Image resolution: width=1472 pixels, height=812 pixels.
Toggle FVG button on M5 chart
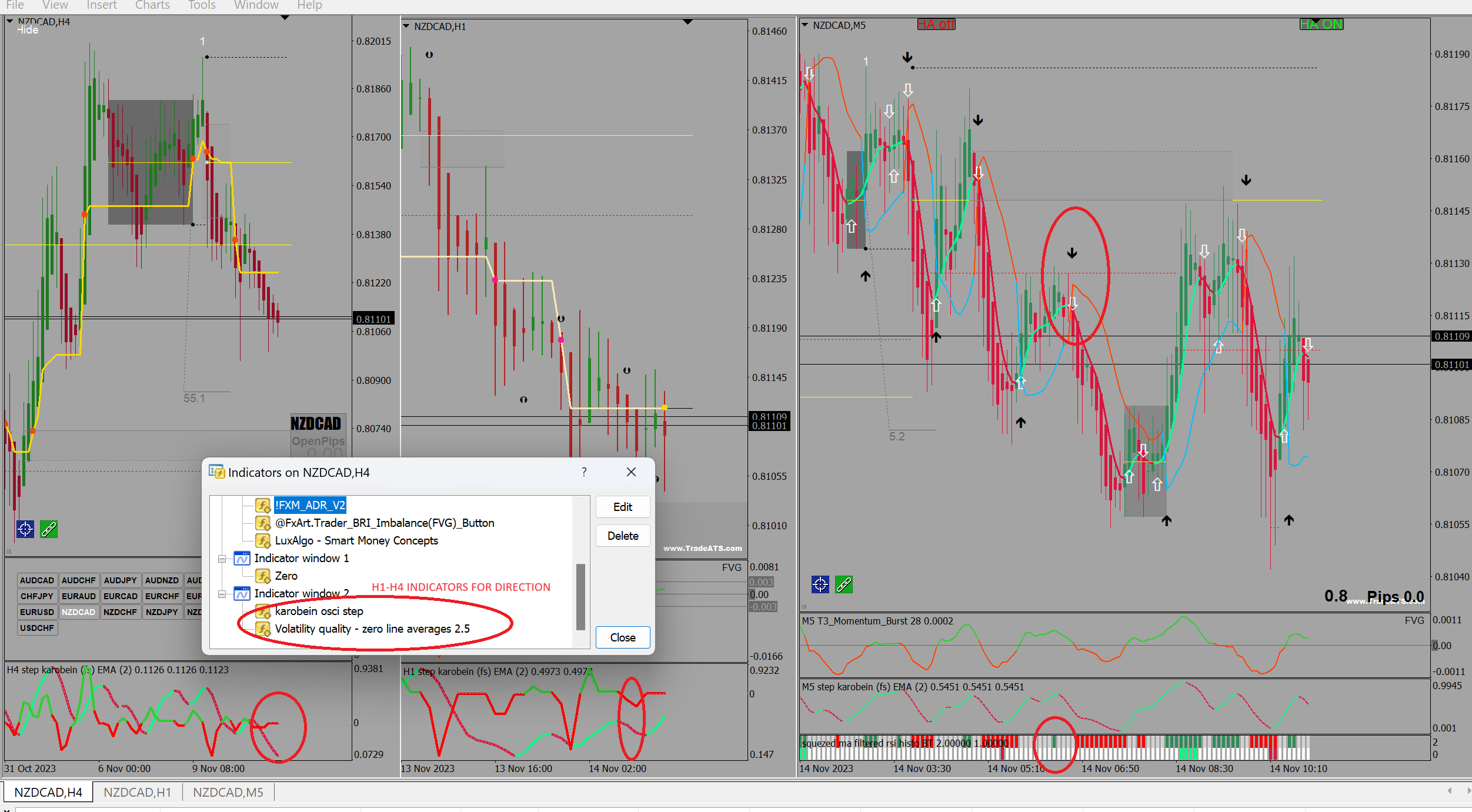(x=1414, y=620)
